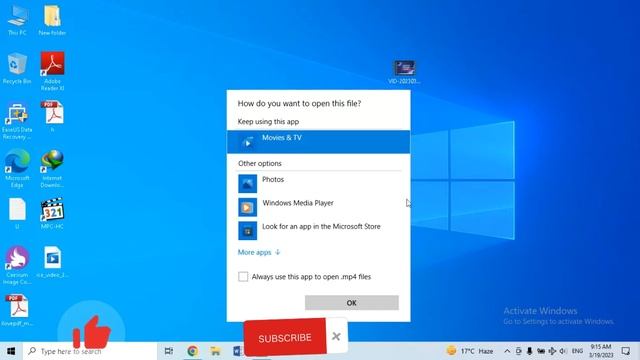Select Microsoft Edge desktop icon

tap(17, 168)
